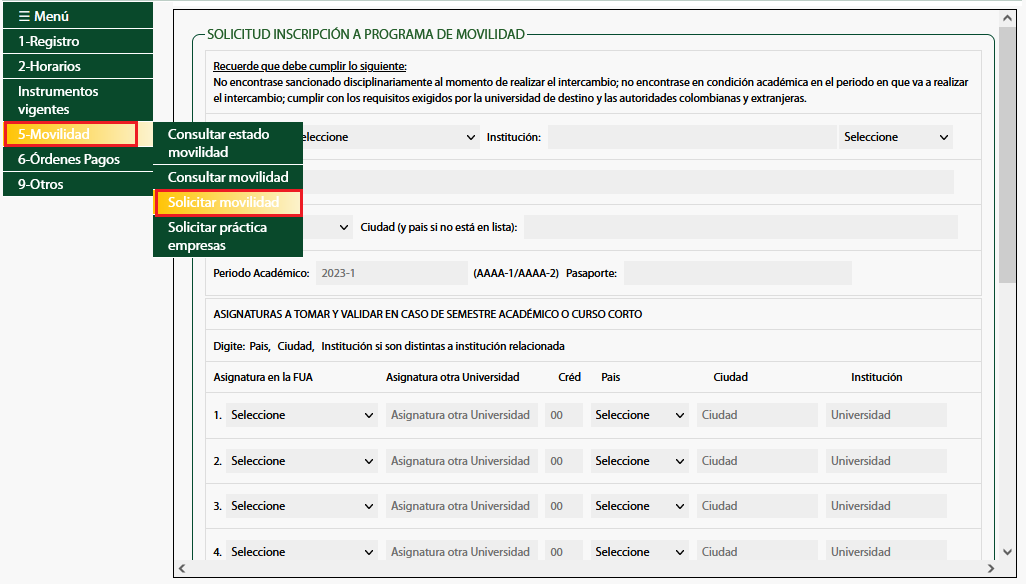The image size is (1026, 584).
Task: Open row 4 Asignatura en la FUA dropdown
Action: (302, 551)
